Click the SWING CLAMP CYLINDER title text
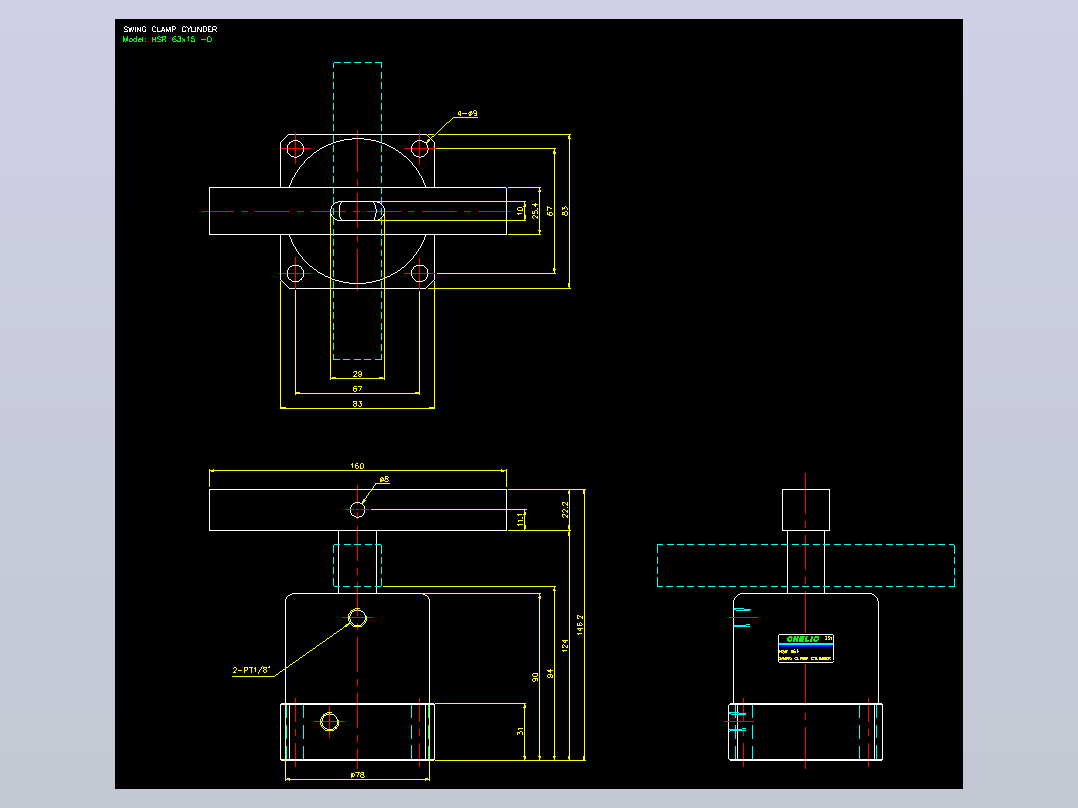This screenshot has height=808, width=1078. 170,29
